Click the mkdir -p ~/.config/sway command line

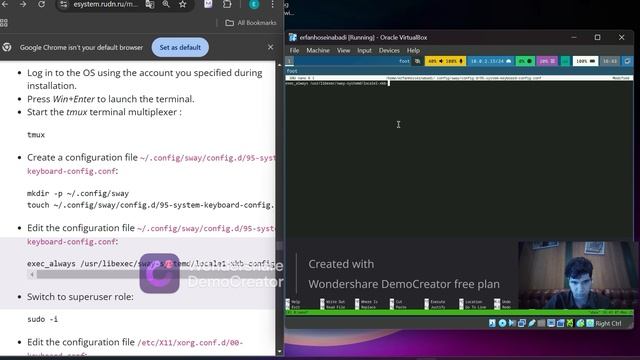[x=78, y=193]
